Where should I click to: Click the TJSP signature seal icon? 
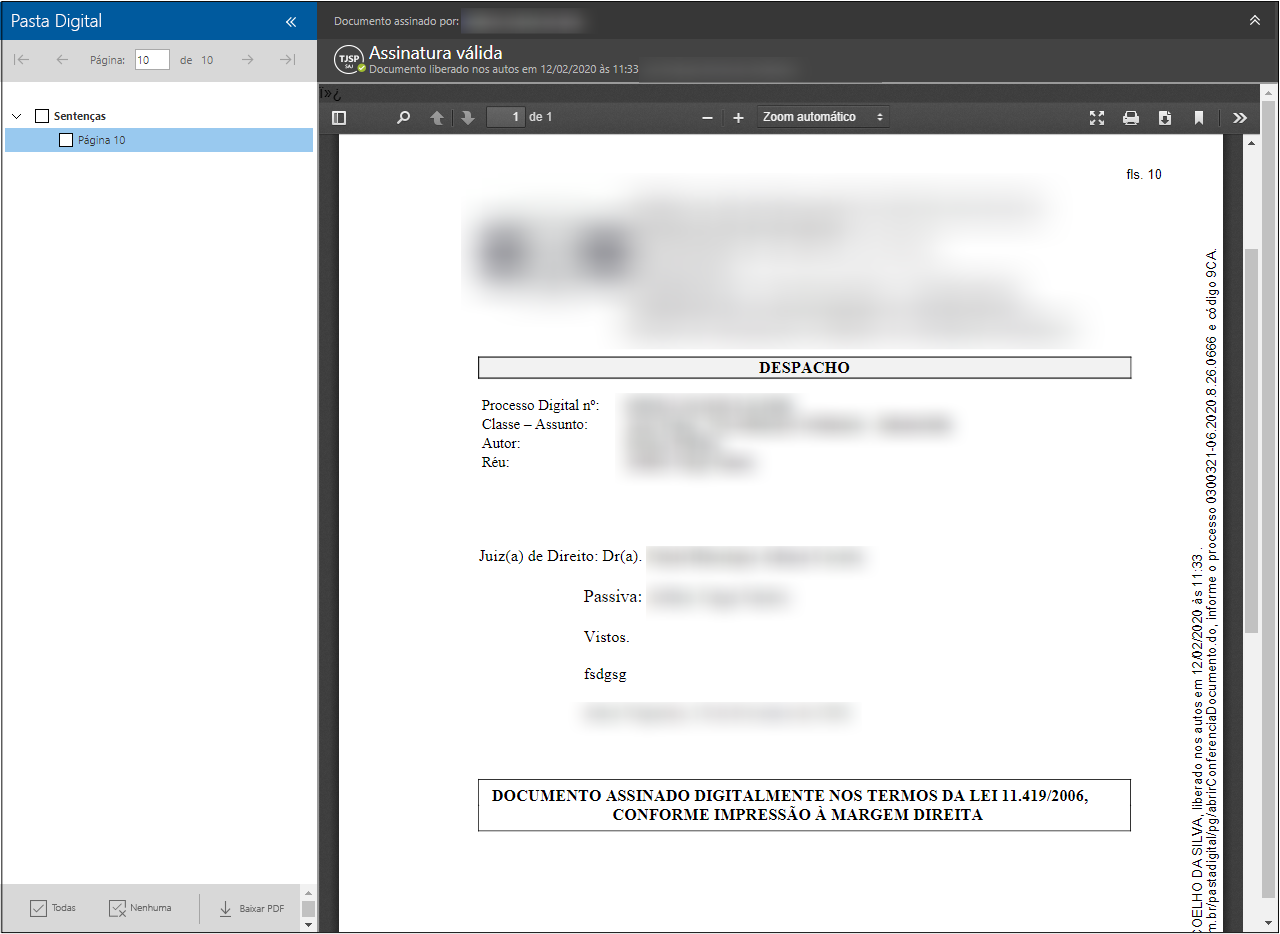(x=348, y=60)
